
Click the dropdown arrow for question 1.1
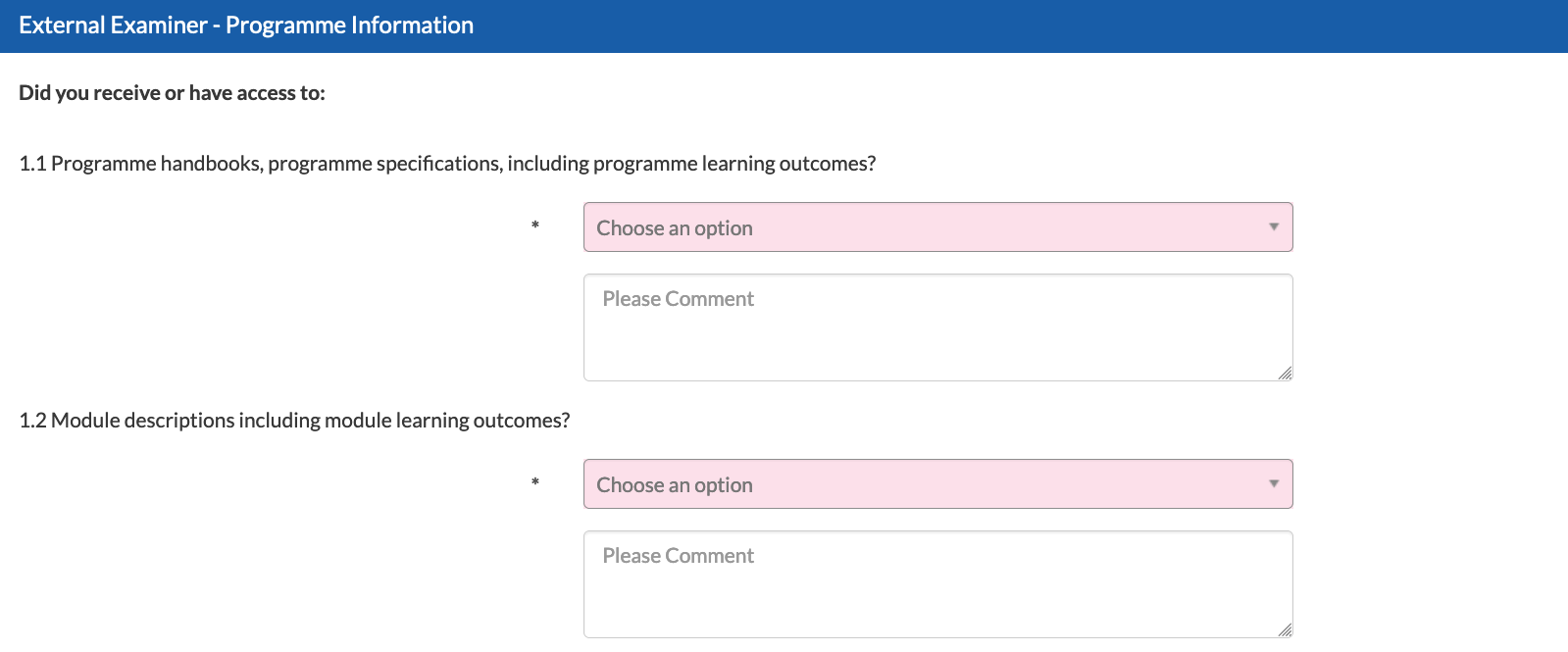[x=1274, y=227]
